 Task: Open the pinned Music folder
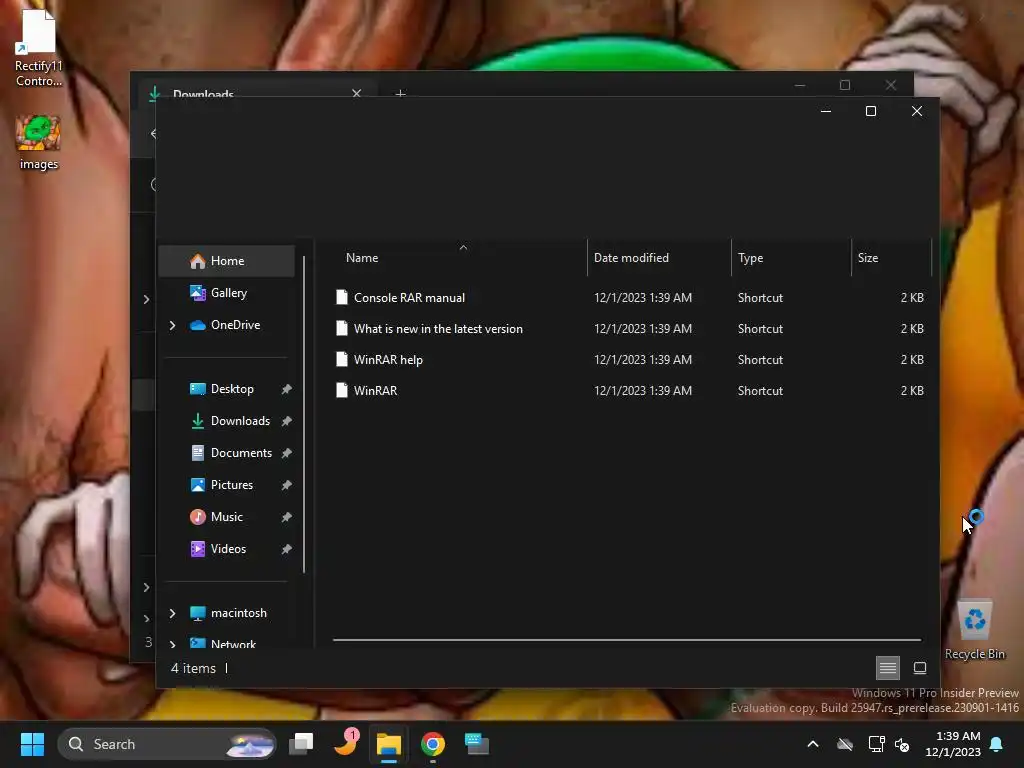(226, 517)
